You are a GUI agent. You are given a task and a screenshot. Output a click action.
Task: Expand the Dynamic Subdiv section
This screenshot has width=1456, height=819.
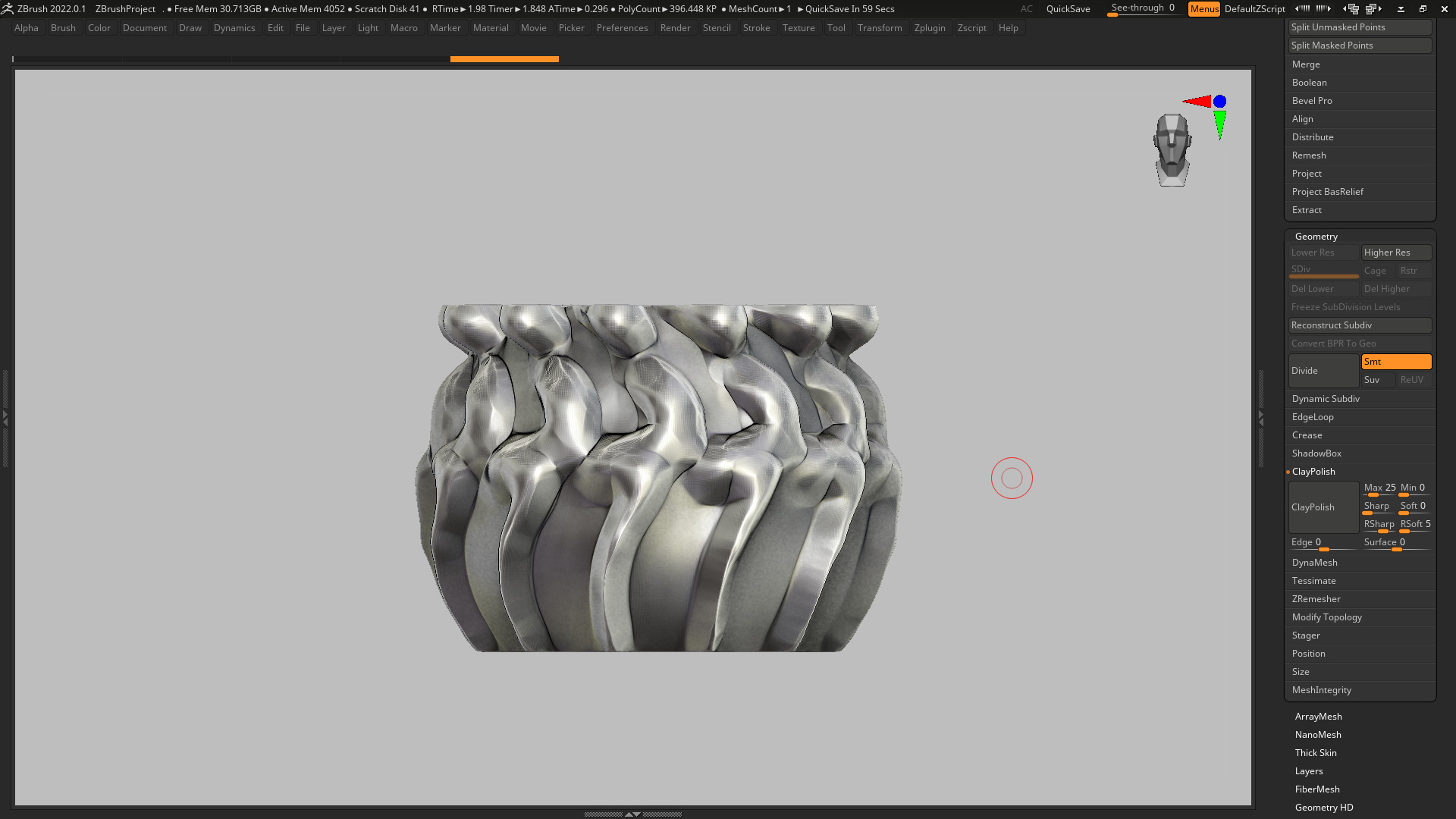pos(1326,399)
